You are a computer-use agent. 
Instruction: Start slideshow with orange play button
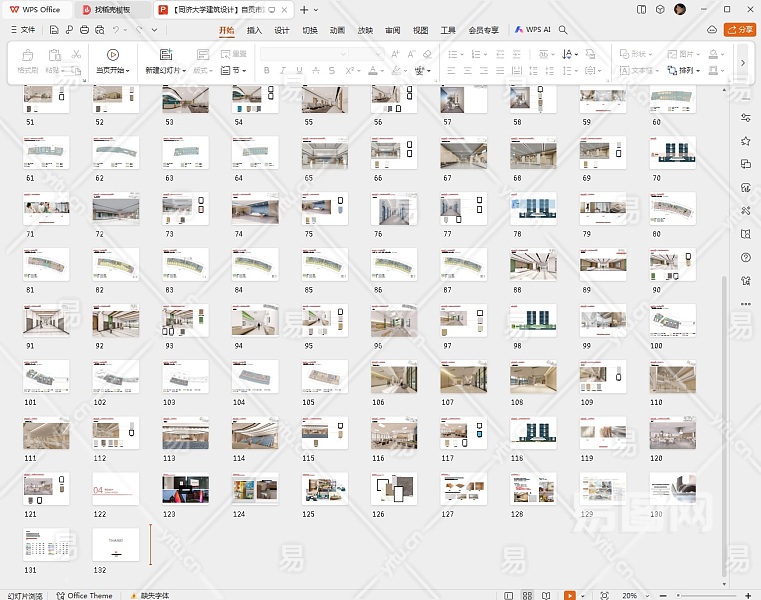pos(569,595)
